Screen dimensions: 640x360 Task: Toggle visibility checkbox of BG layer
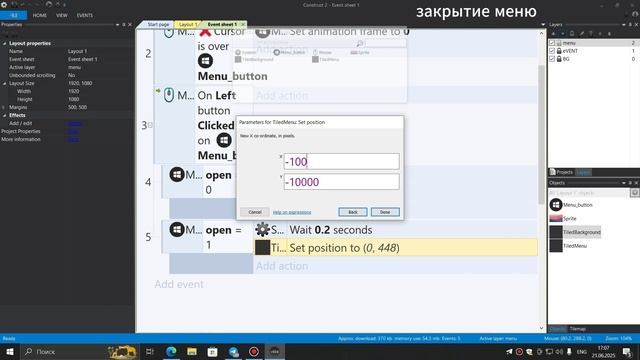coord(552,59)
